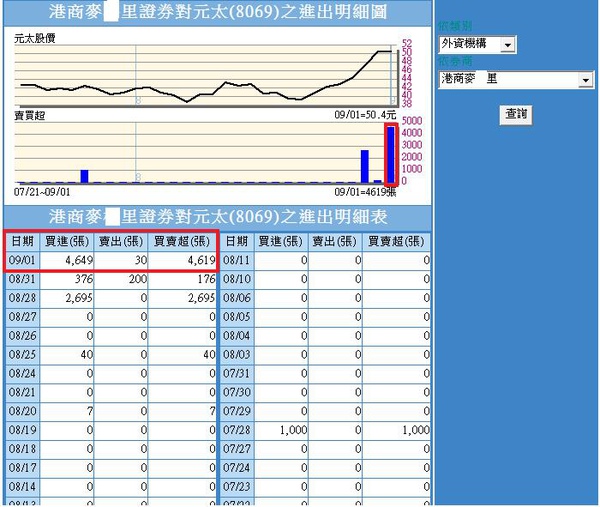Click the small blue bar around 07/28

(x=84, y=177)
